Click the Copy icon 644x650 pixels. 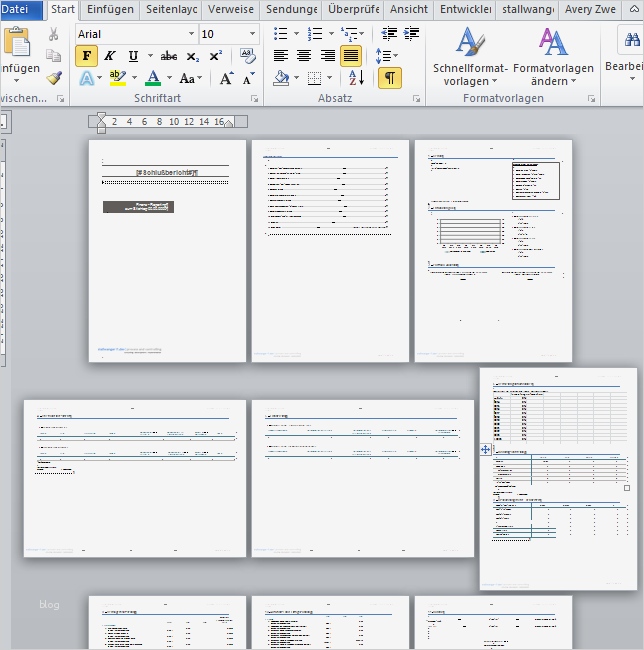(x=53, y=55)
